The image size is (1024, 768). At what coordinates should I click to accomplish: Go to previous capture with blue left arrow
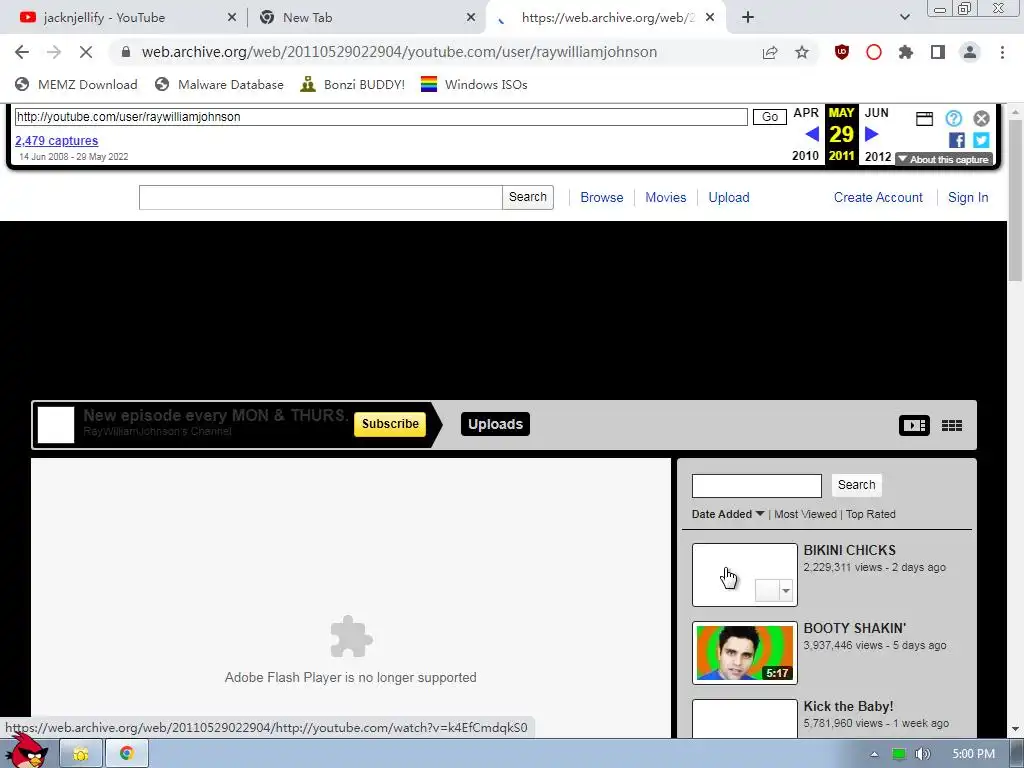tap(812, 134)
